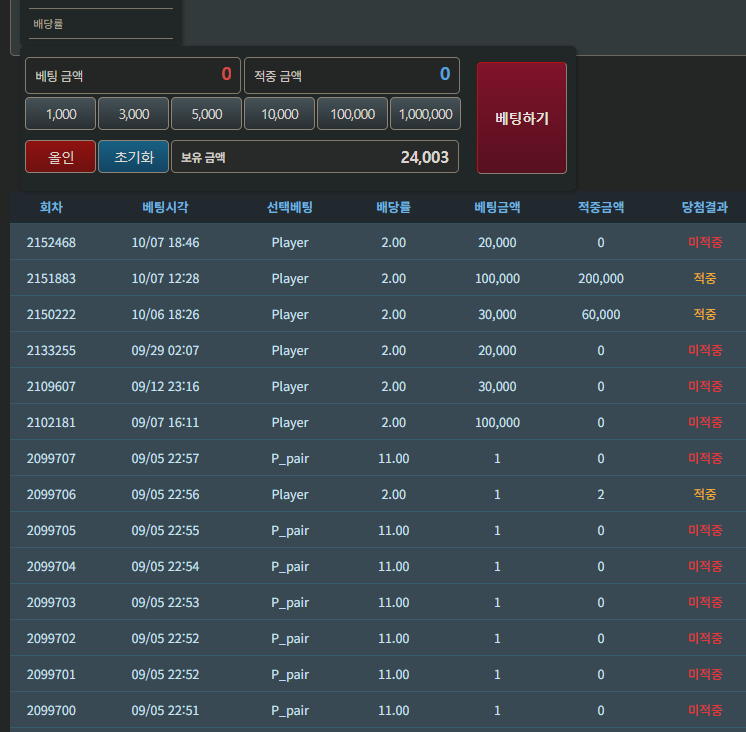The image size is (746, 732).
Task: Click bet time 10/07 18:46
Action: pyautogui.click(x=166, y=243)
